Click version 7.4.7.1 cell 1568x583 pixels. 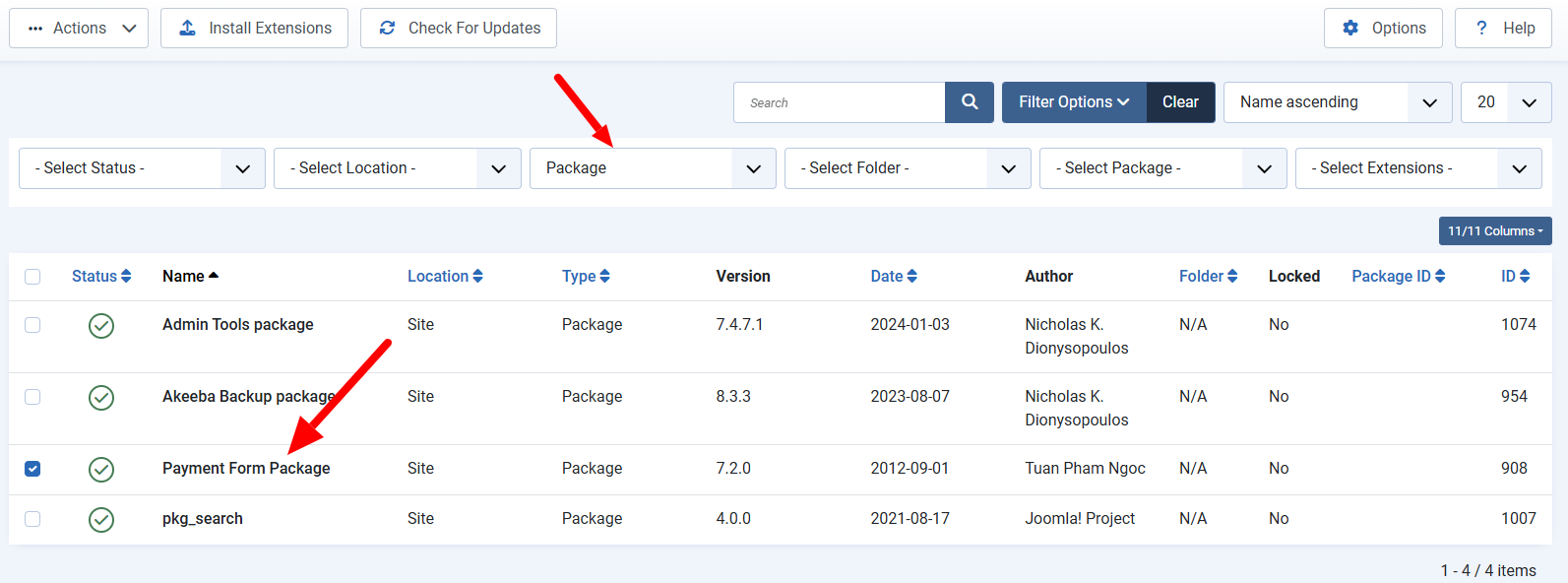pos(739,325)
